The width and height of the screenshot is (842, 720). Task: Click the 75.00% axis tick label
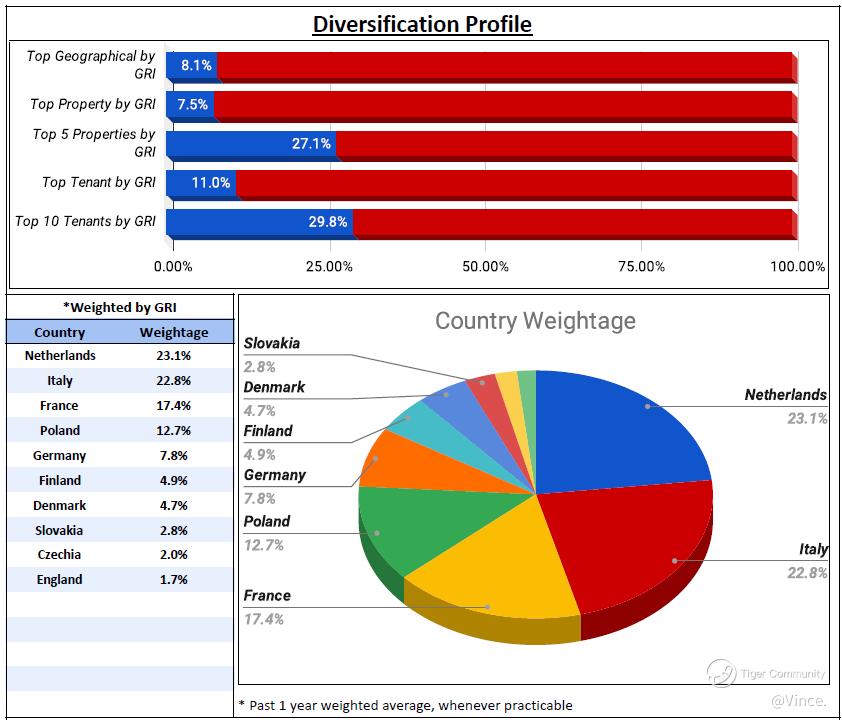click(x=642, y=266)
